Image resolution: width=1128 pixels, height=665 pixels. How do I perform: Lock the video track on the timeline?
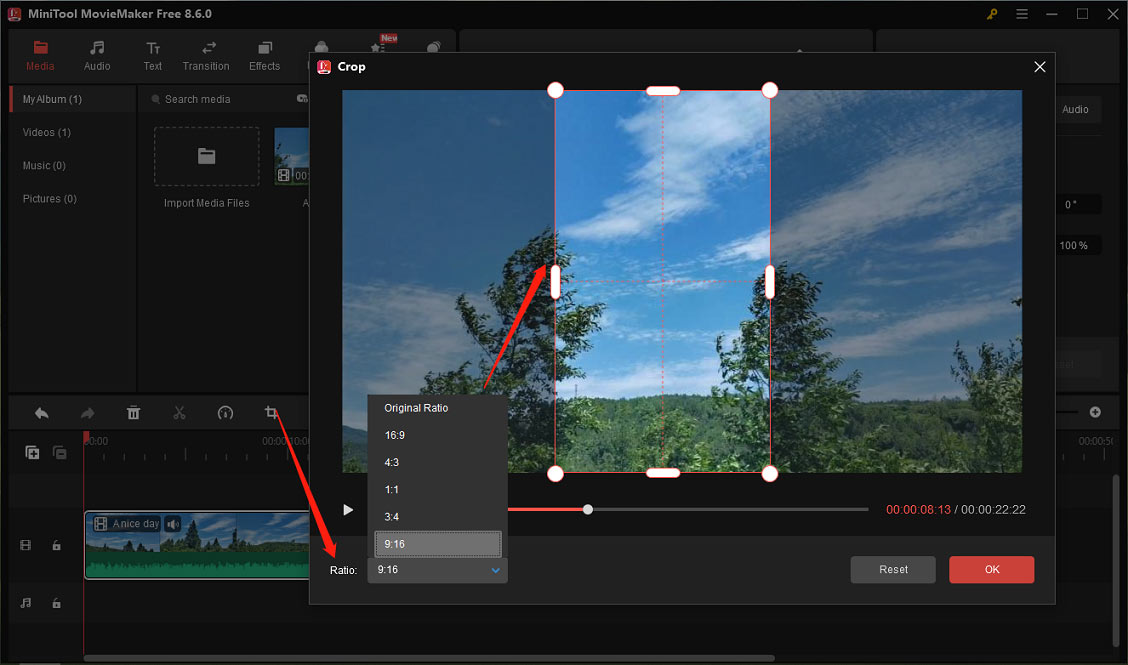(x=56, y=545)
